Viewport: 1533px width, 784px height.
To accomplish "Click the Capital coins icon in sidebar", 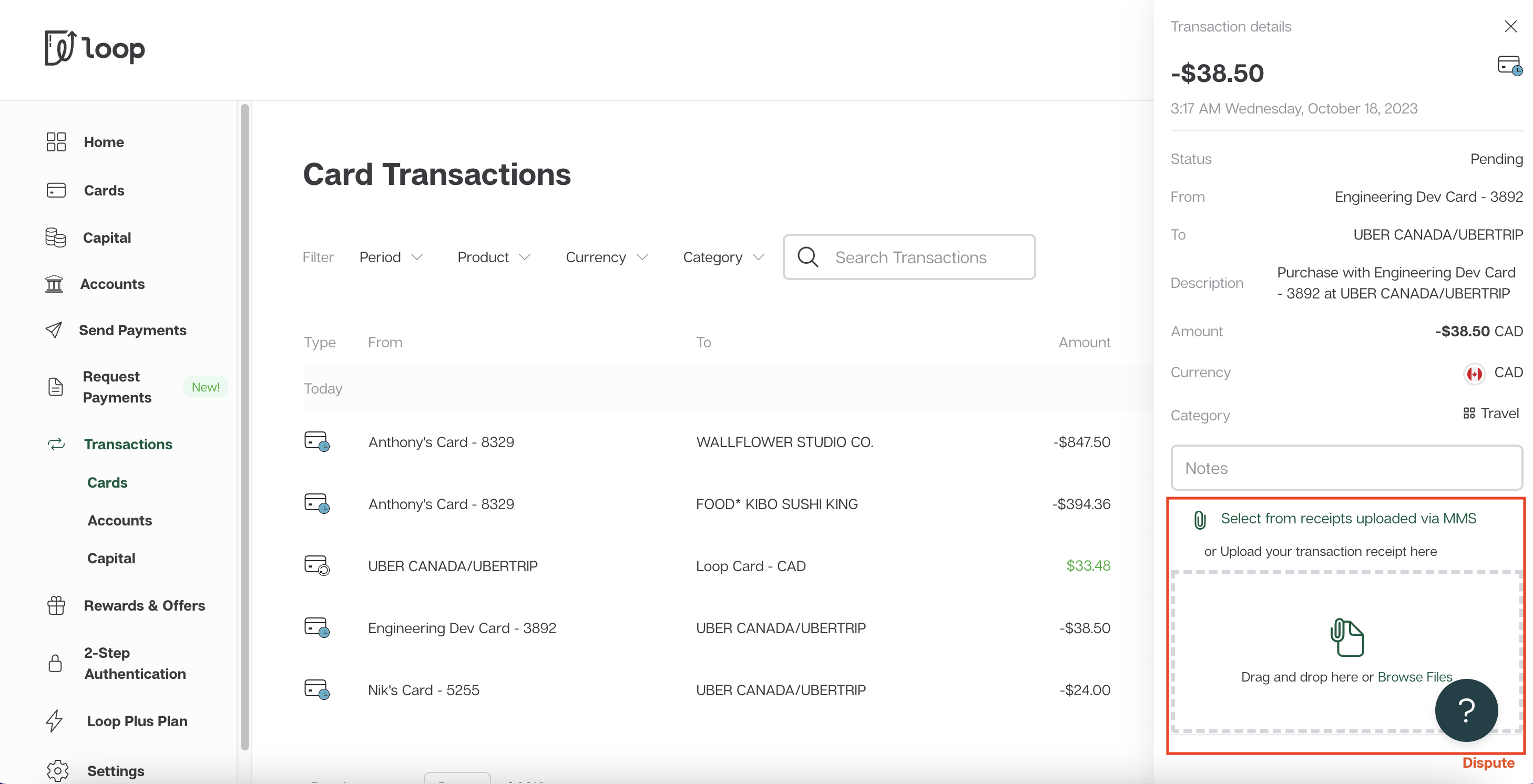I will point(55,238).
